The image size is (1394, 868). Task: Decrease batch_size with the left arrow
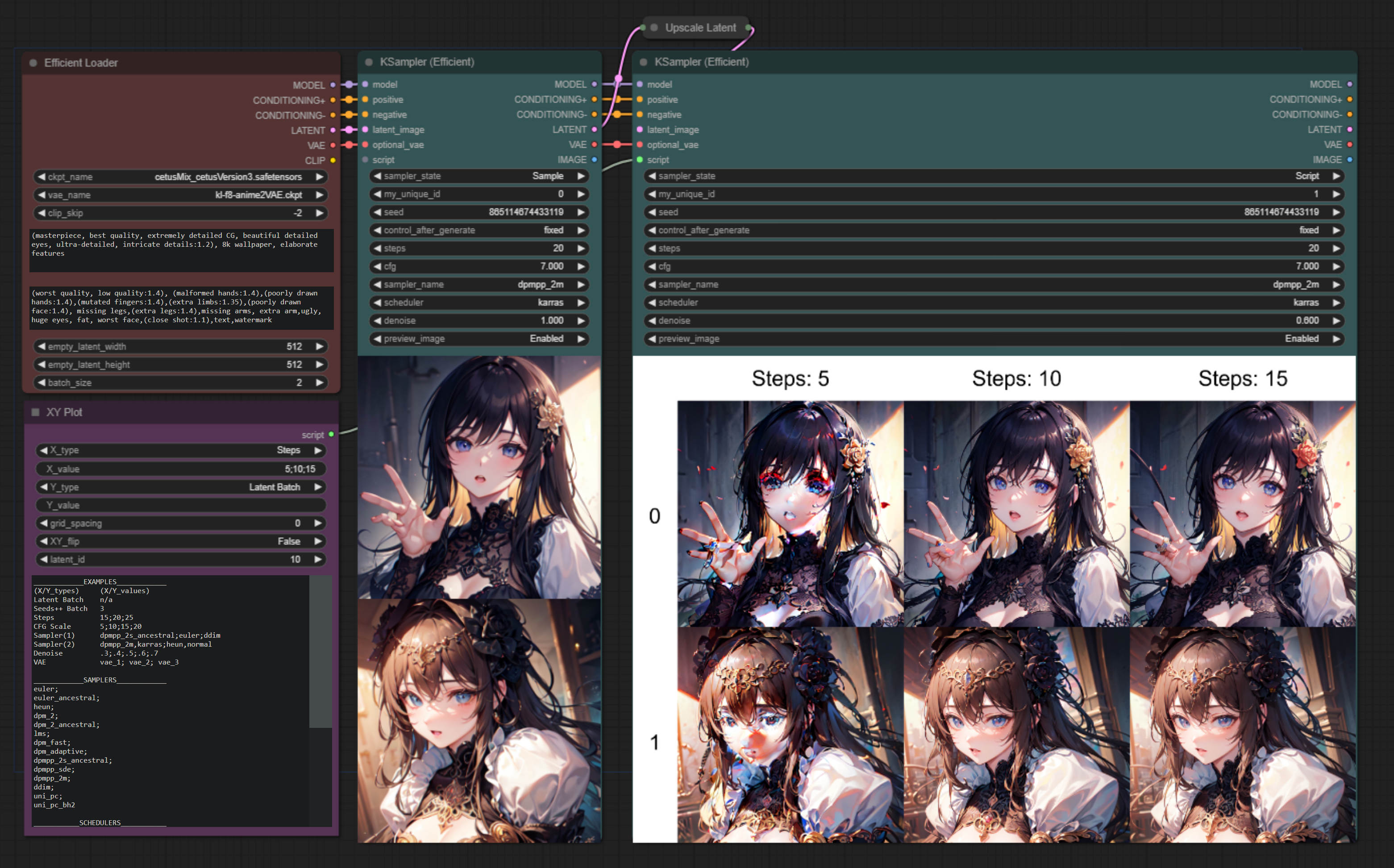point(42,382)
